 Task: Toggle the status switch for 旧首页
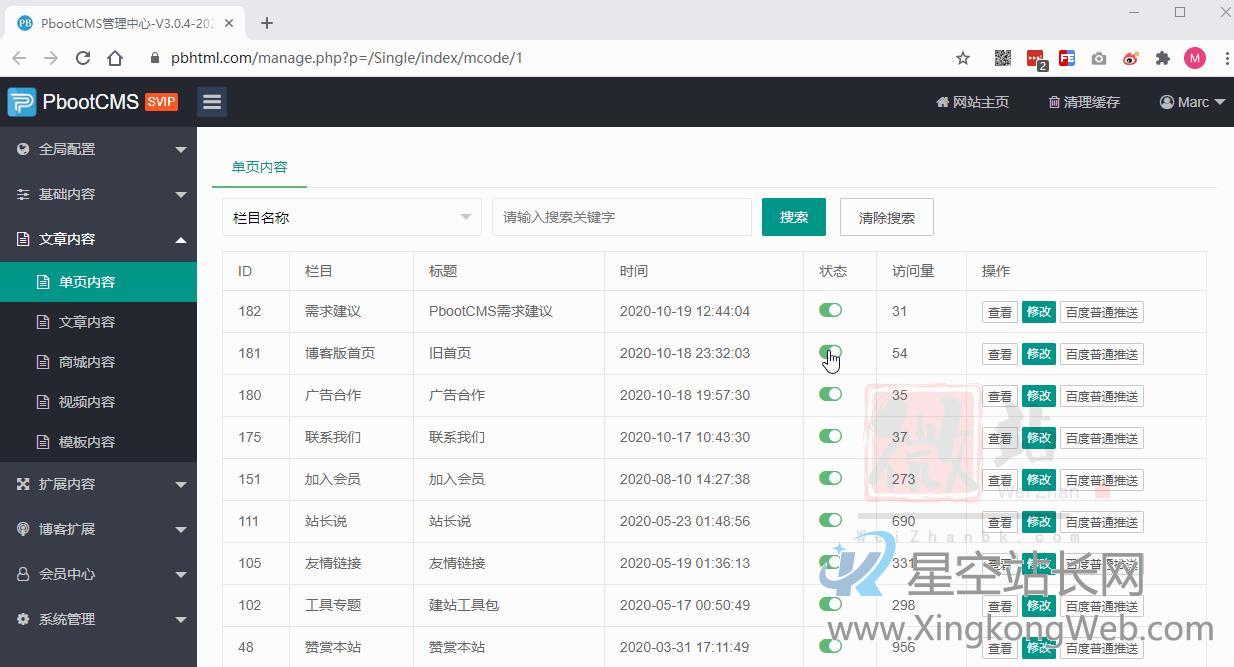[x=831, y=353]
